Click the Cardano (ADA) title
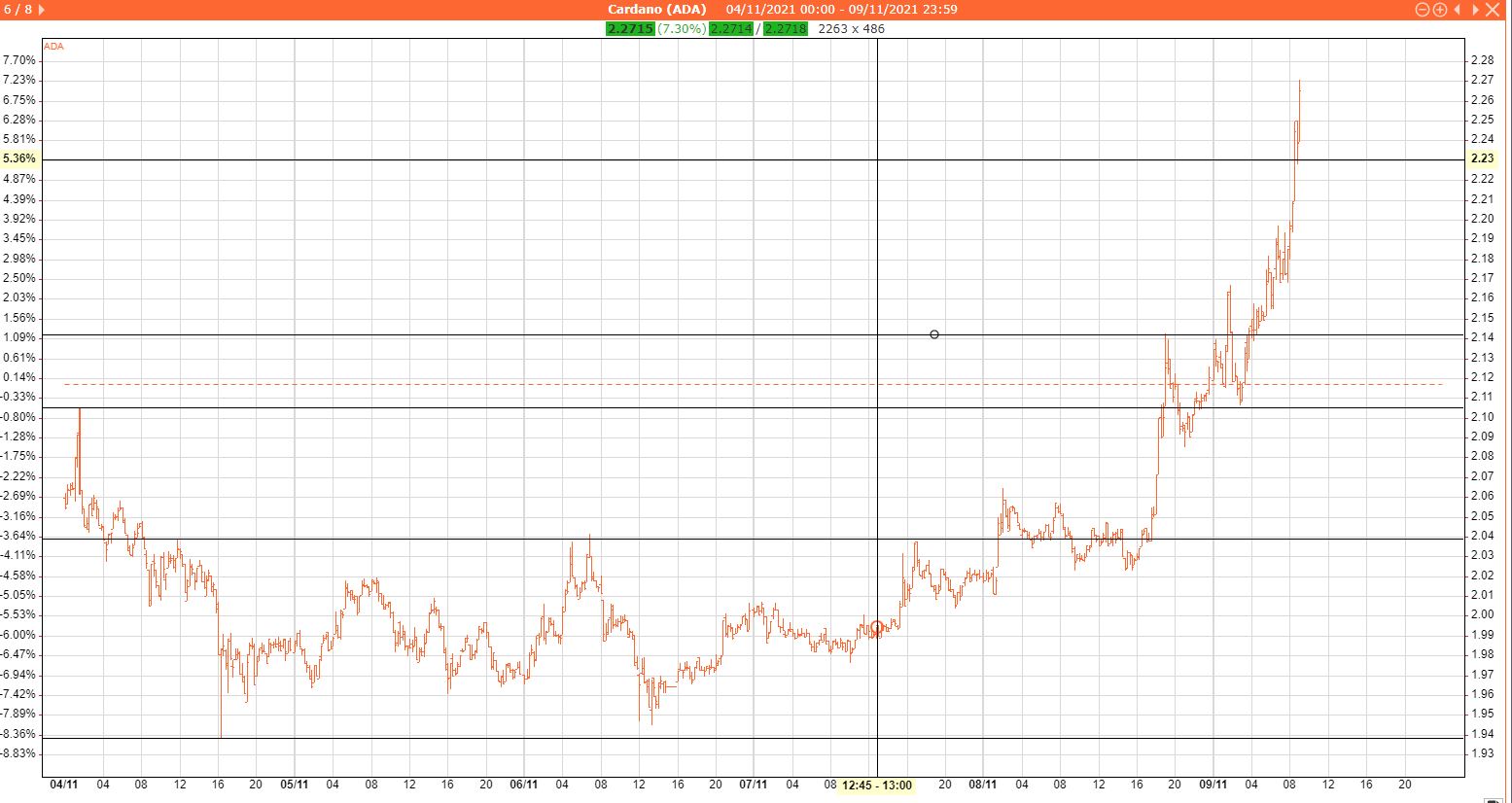The width and height of the screenshot is (1512, 803). coord(656,10)
